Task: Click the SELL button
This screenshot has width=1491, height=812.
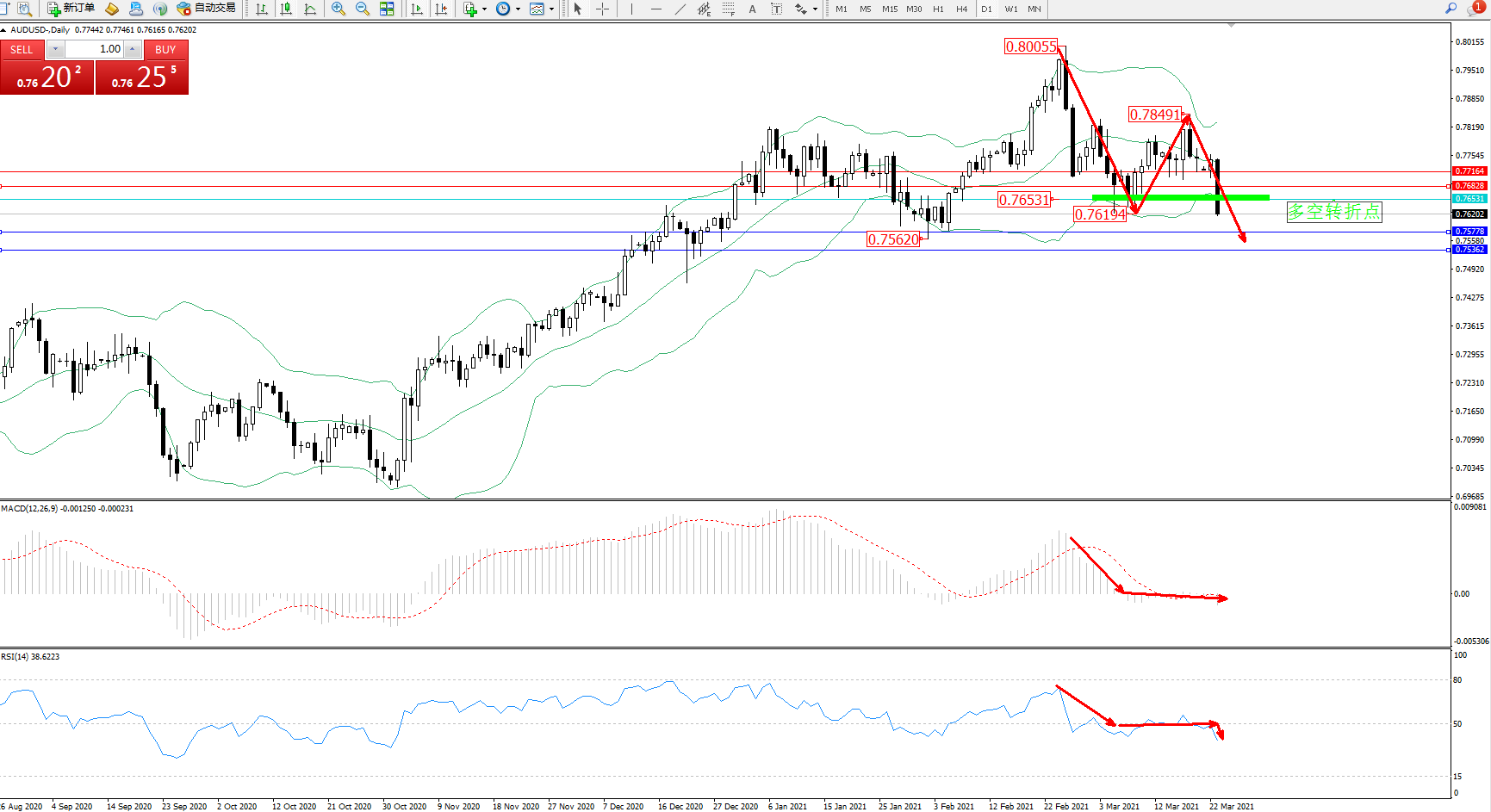Action: 22,49
